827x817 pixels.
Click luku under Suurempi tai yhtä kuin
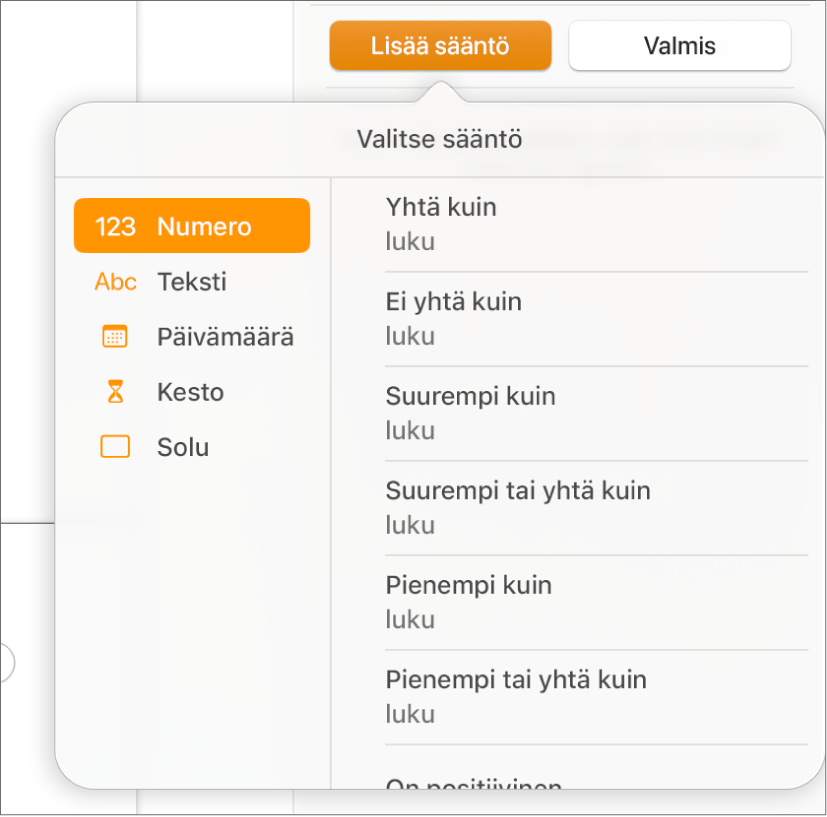(x=410, y=525)
